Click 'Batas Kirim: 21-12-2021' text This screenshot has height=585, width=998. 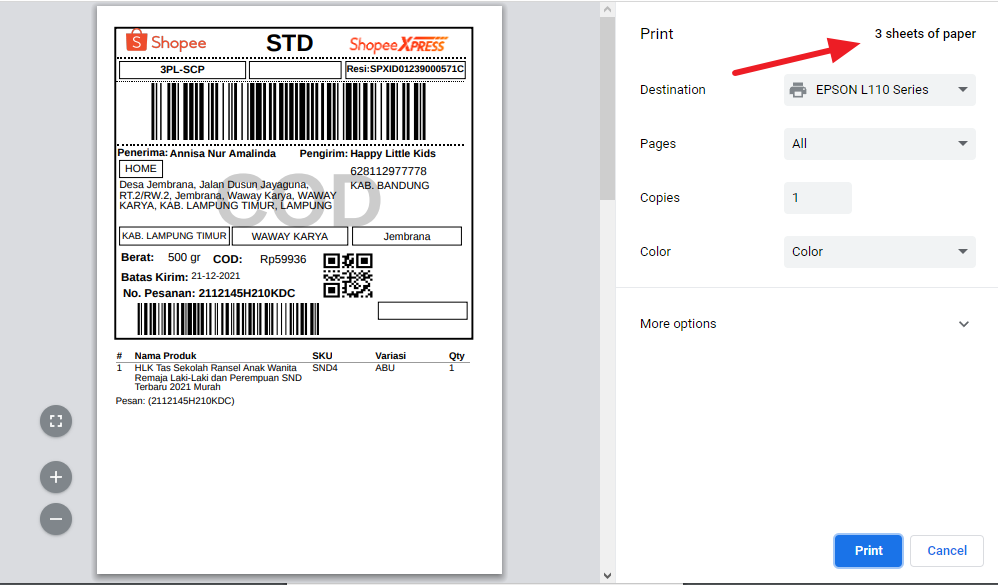click(181, 276)
